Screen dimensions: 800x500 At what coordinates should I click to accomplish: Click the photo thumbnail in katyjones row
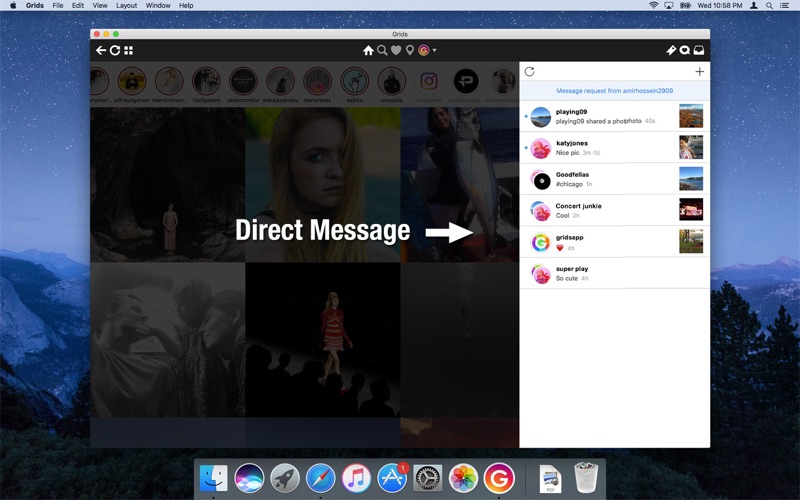coord(691,147)
